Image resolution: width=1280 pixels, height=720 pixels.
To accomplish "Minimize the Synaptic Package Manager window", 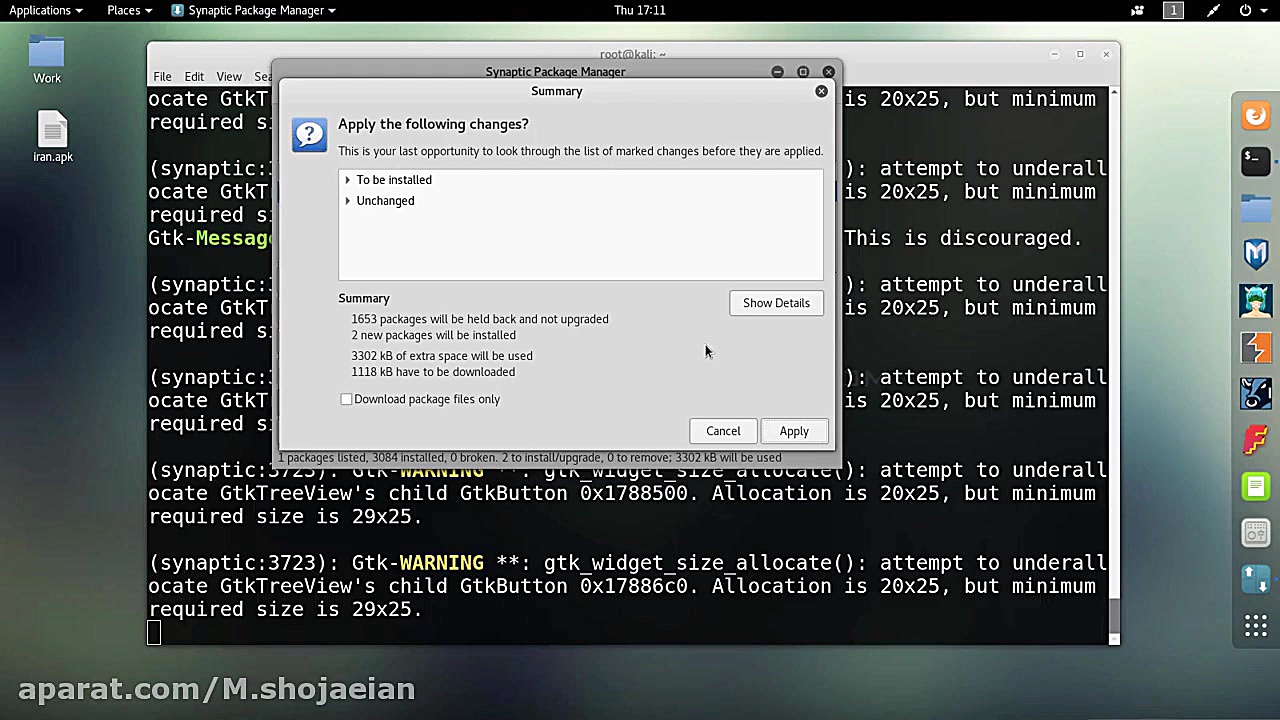I will click(777, 72).
